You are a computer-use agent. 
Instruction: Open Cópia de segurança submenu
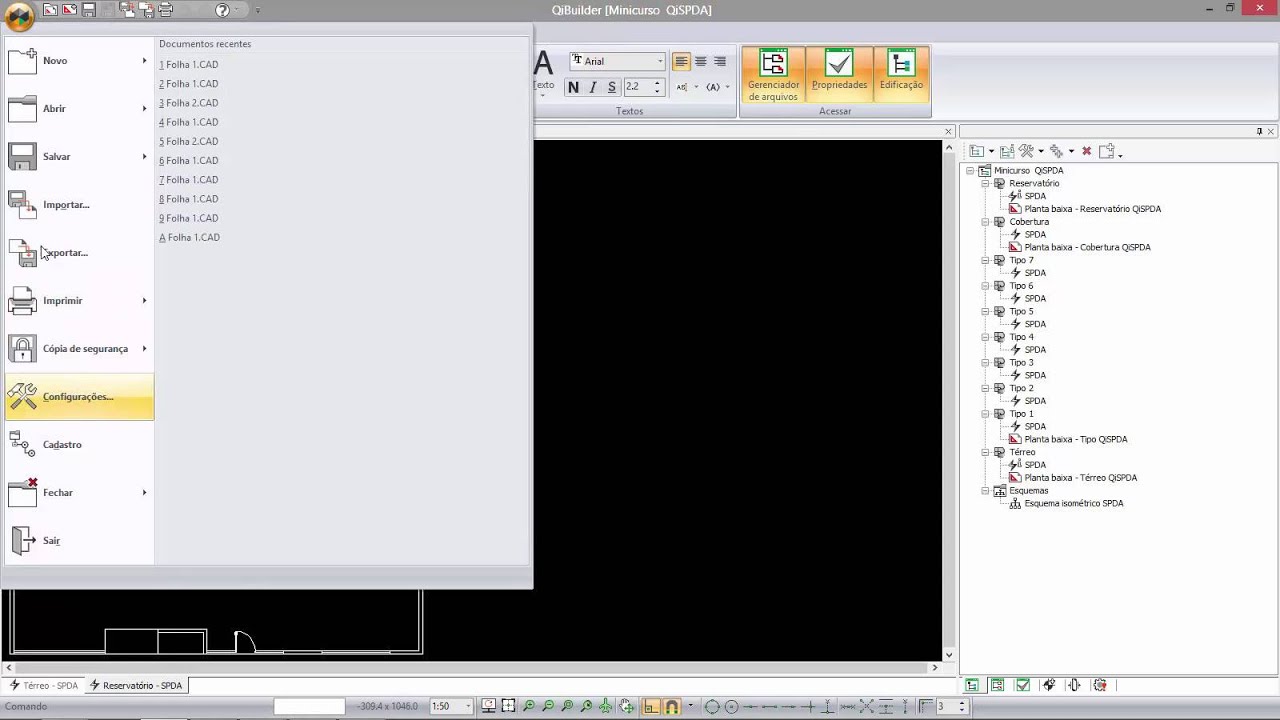[79, 349]
